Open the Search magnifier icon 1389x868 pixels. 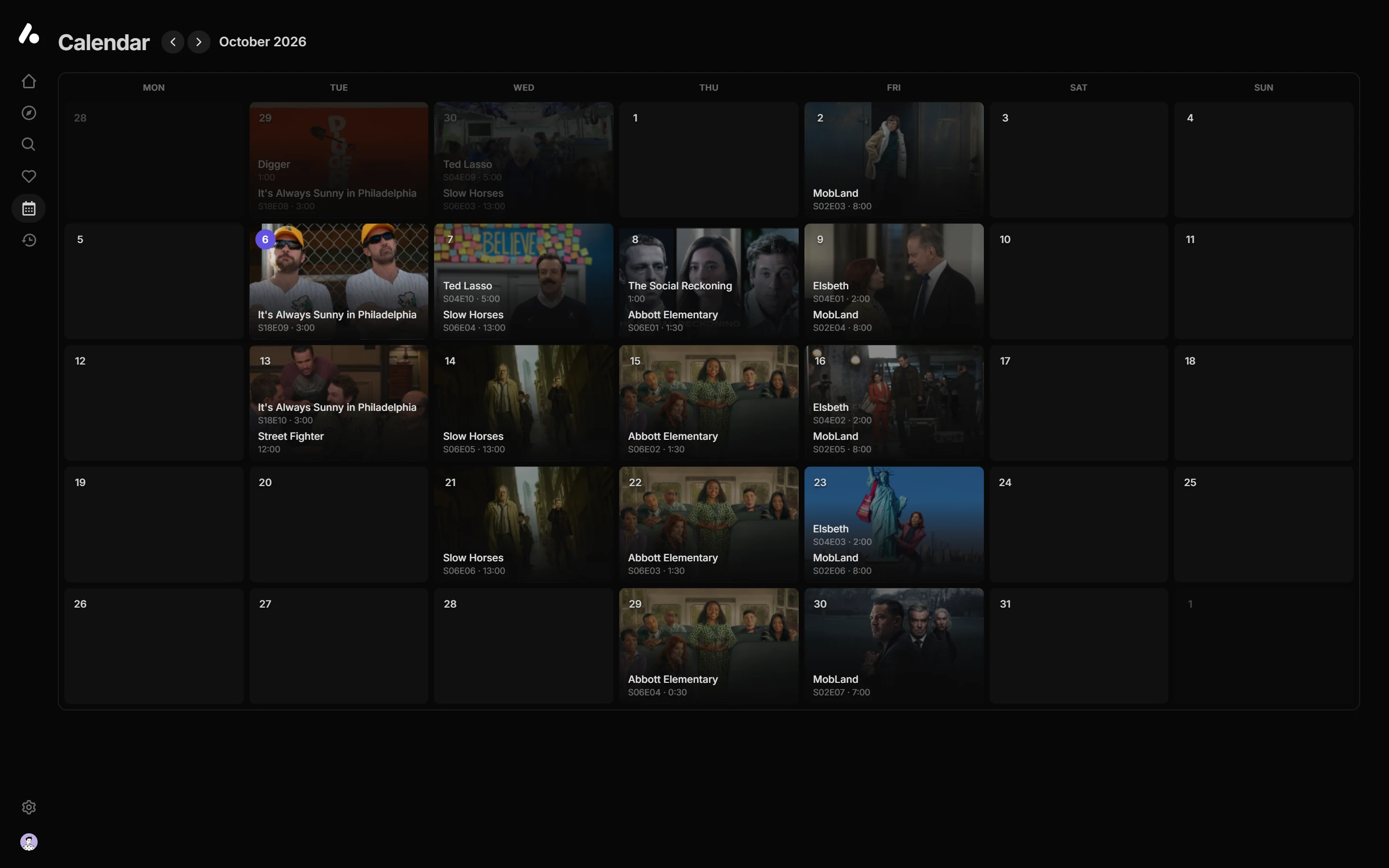(29, 144)
